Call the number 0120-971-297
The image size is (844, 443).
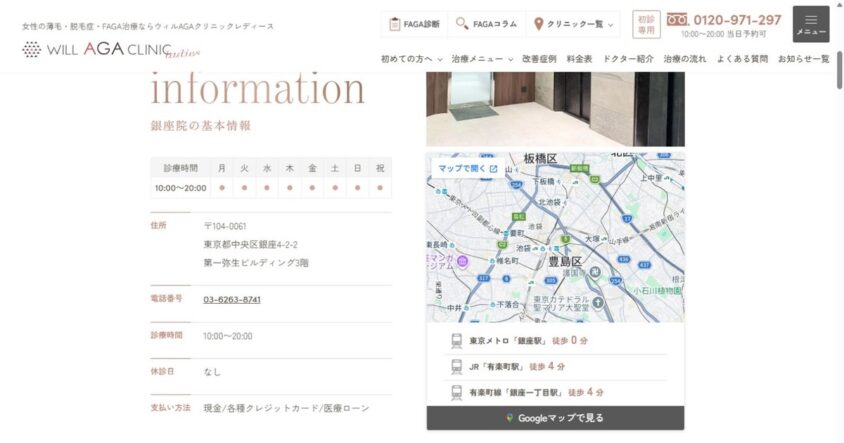(737, 20)
